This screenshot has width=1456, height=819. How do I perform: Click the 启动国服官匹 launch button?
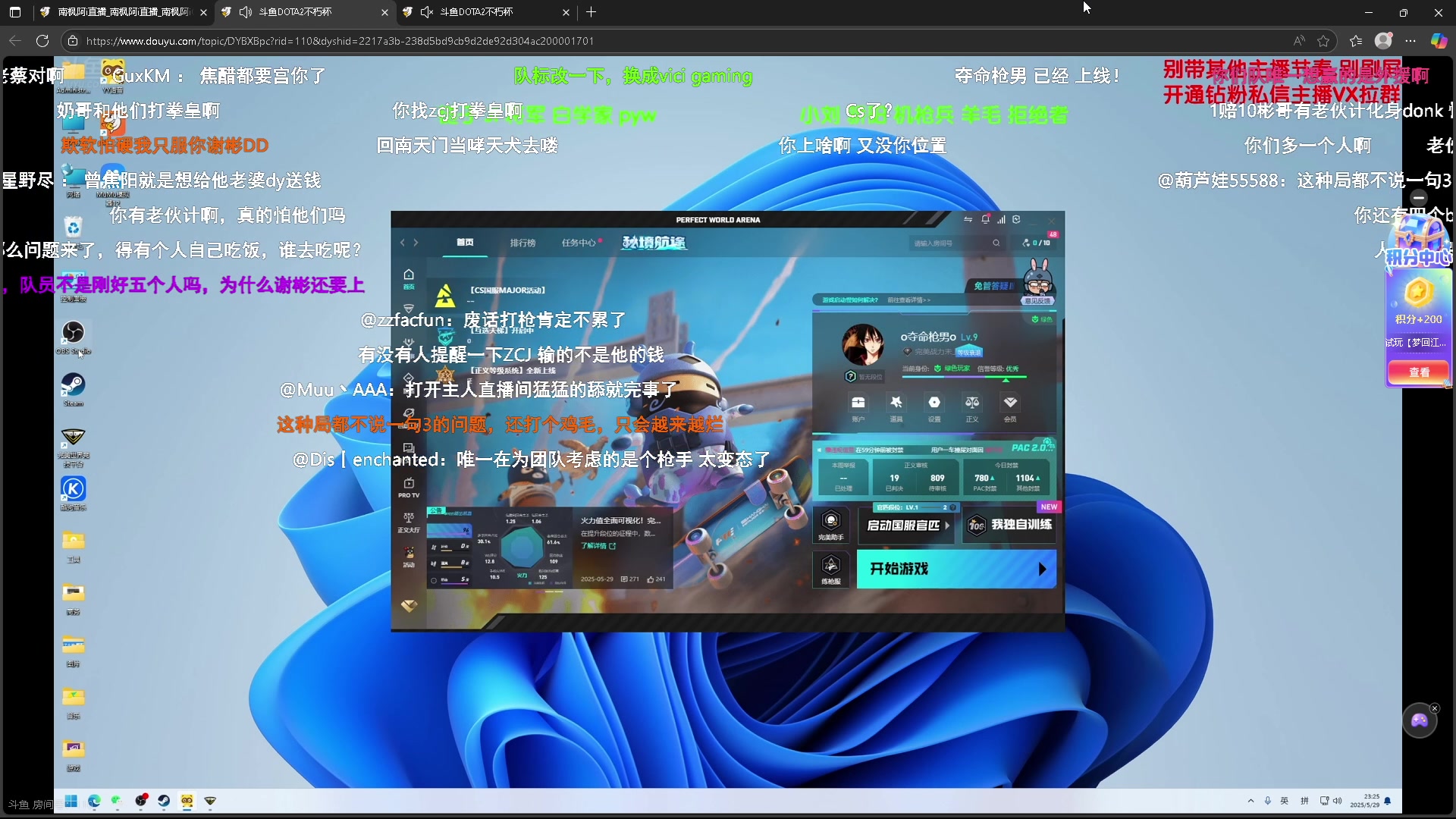(908, 525)
